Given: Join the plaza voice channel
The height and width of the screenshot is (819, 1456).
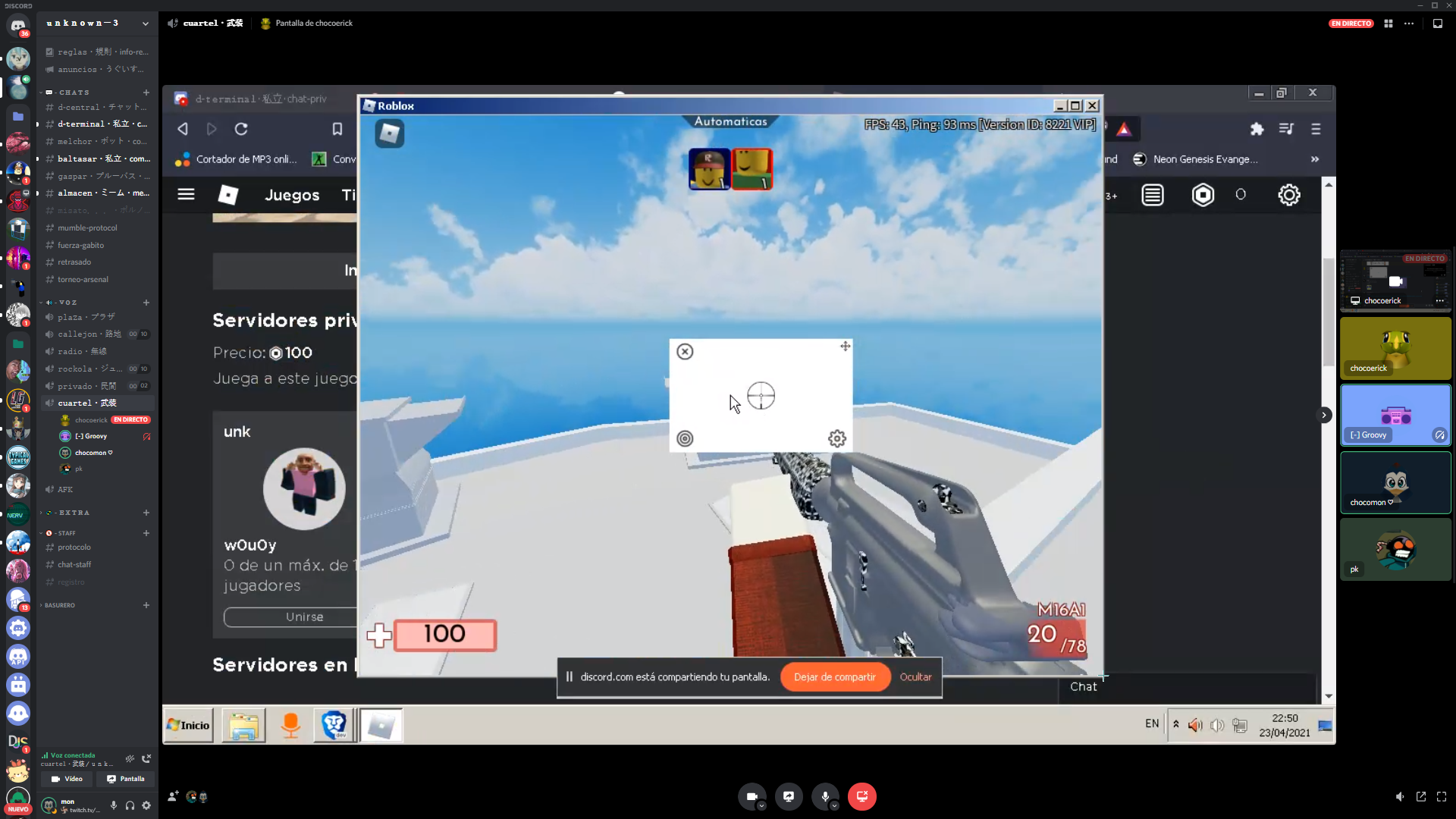Looking at the screenshot, I should tap(86, 317).
